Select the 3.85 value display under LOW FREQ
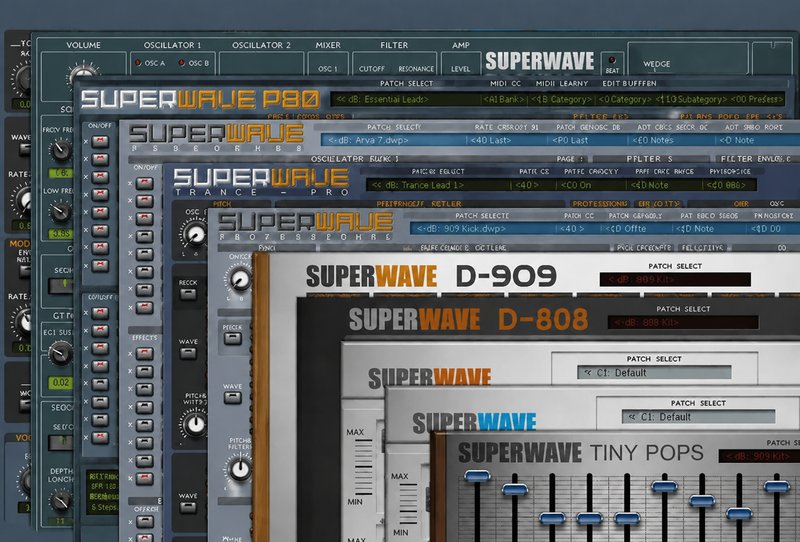 pos(60,233)
